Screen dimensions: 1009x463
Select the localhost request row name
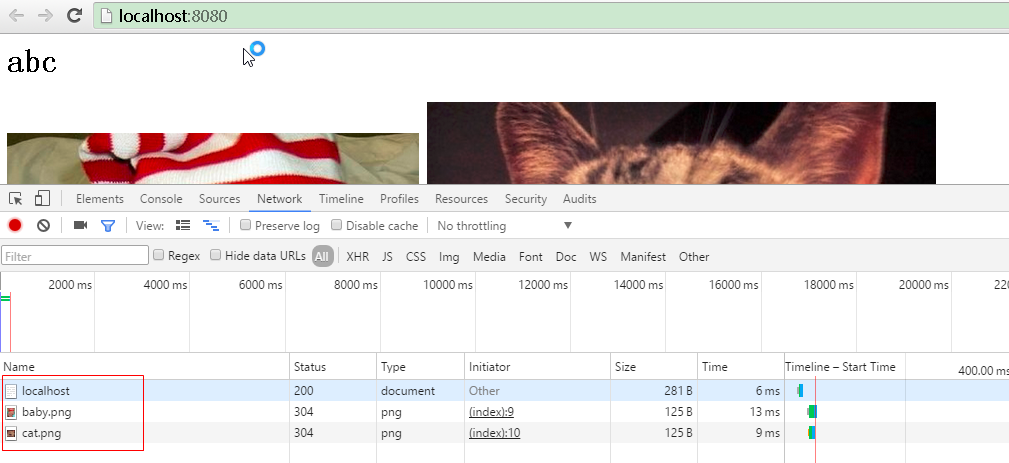pyautogui.click(x=46, y=391)
